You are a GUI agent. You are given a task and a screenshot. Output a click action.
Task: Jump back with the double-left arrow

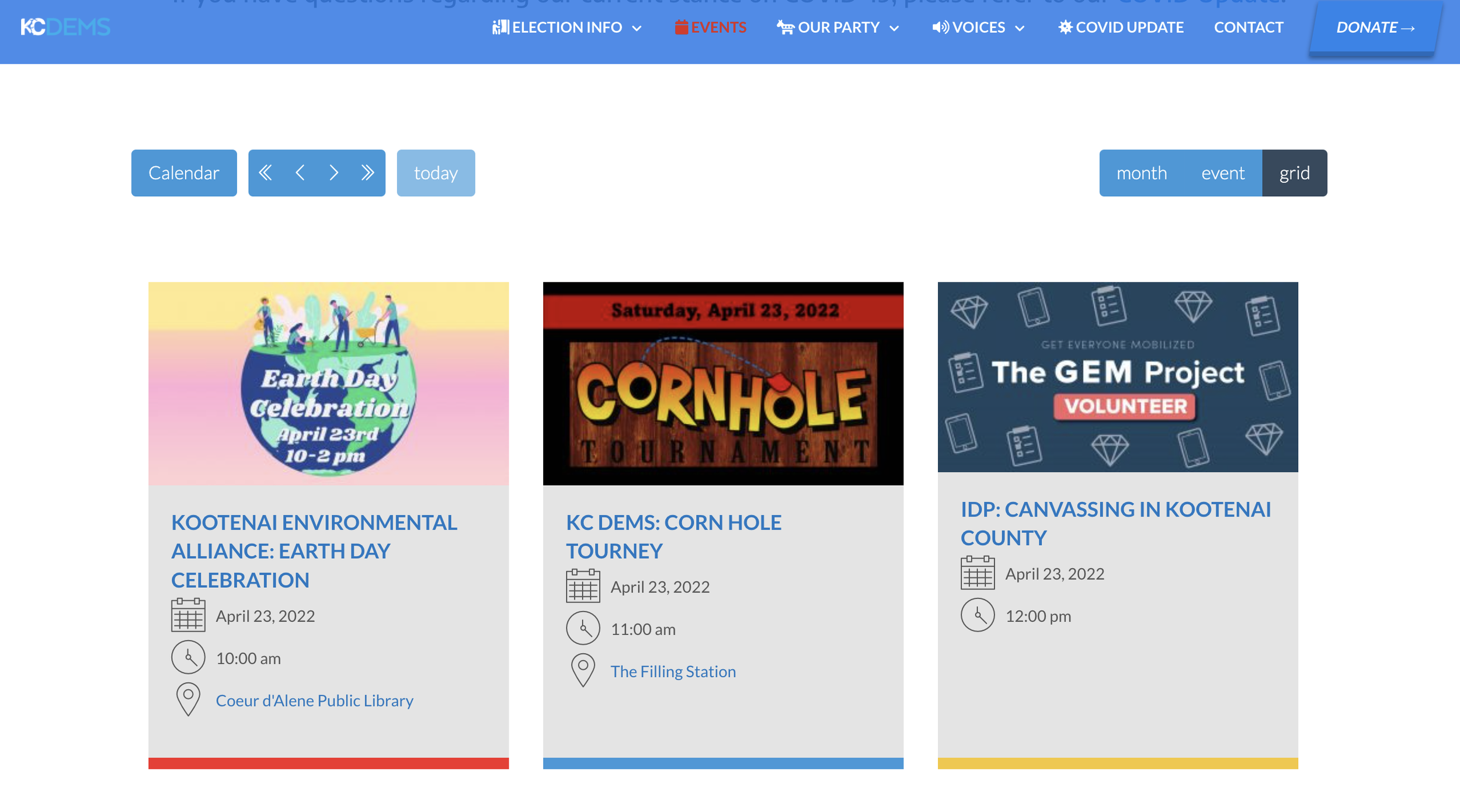pyautogui.click(x=265, y=172)
